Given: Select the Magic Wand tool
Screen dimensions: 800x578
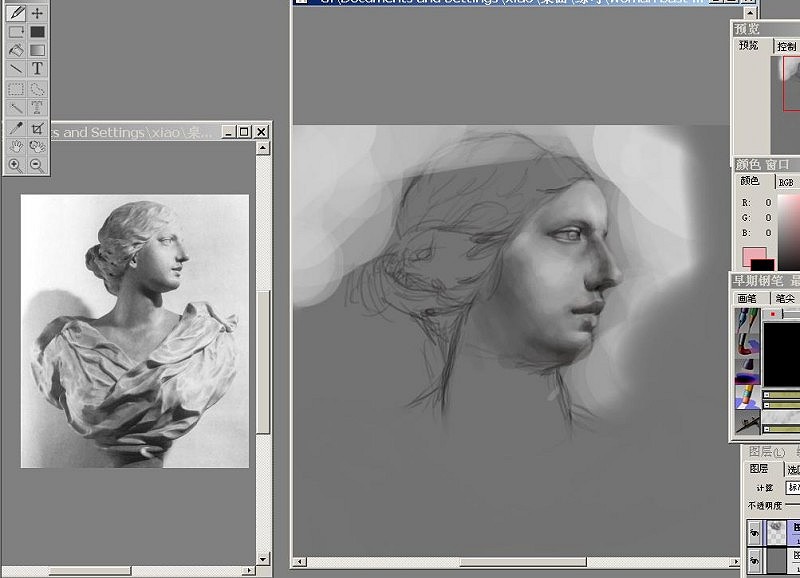Looking at the screenshot, I should click(x=16, y=108).
